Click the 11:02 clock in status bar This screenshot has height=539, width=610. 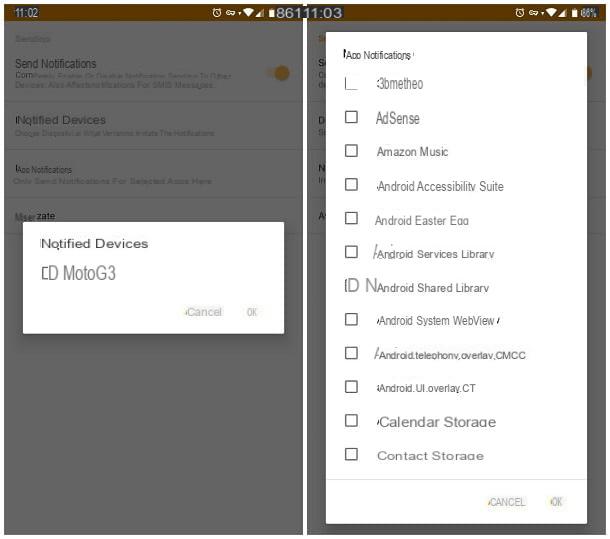click(26, 13)
